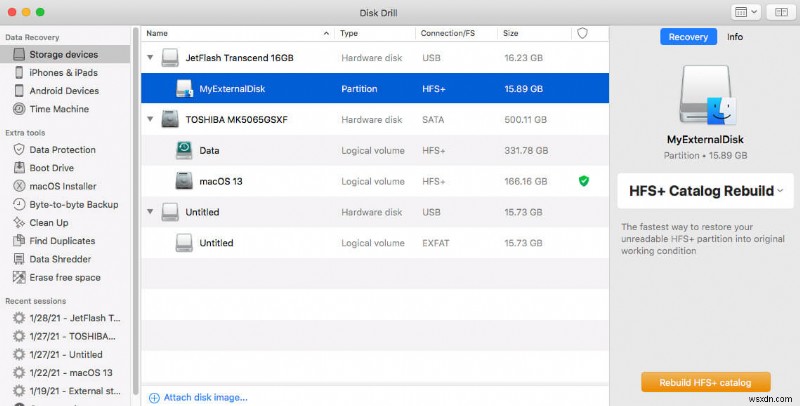Click the Rebuild HFS+ catalog button
Image resolution: width=800 pixels, height=406 pixels.
tap(705, 382)
